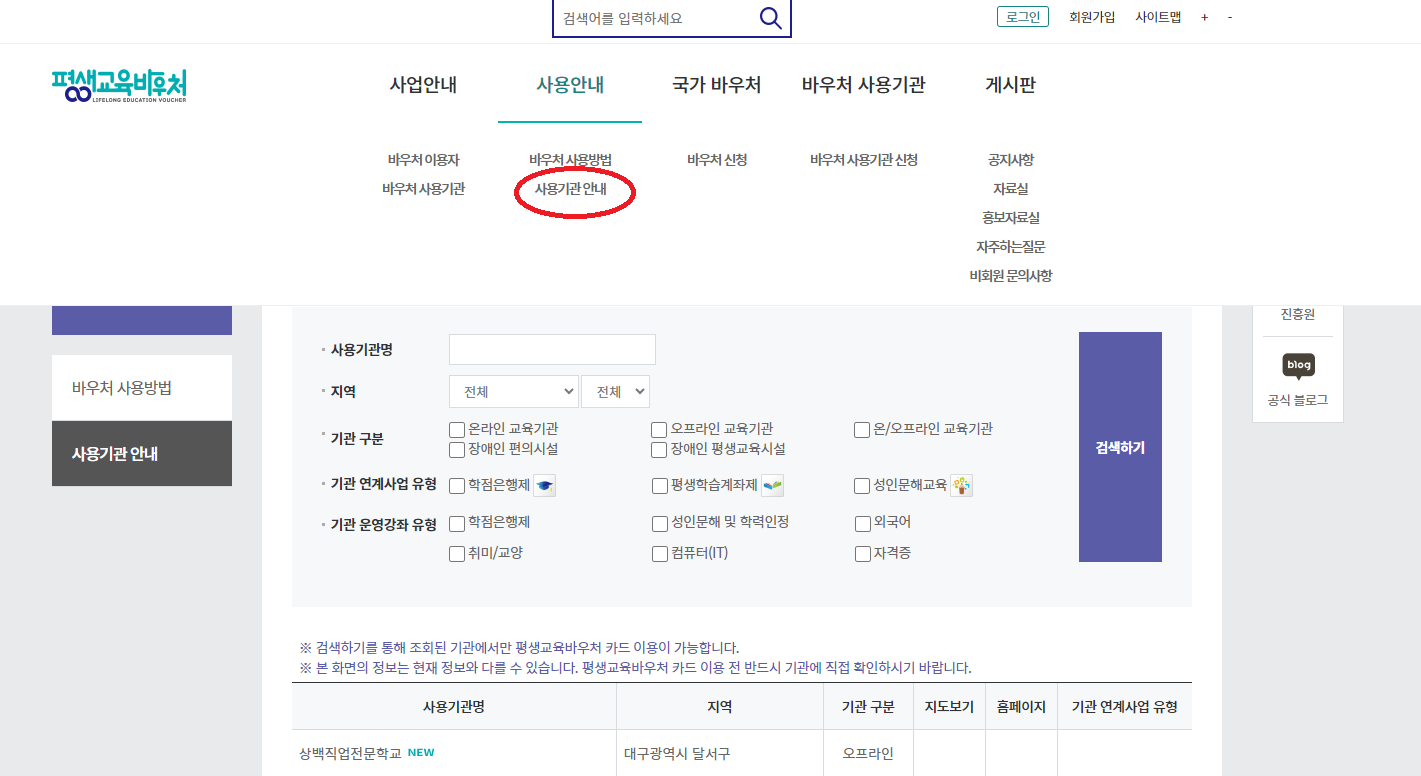Select 사용기관 안내 submenu item
Viewport: 1421px width, 776px height.
click(570, 189)
